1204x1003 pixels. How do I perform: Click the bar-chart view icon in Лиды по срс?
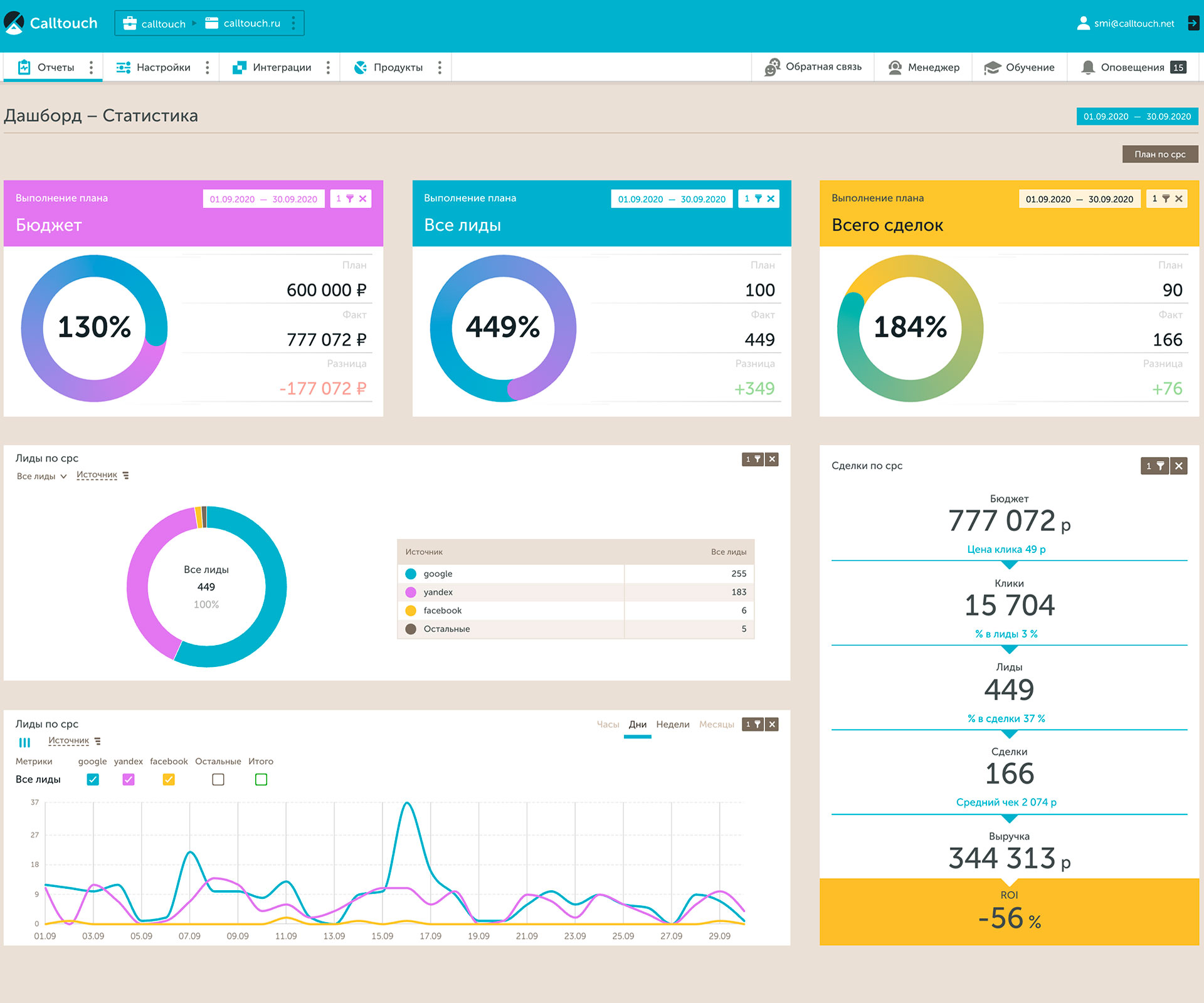pyautogui.click(x=25, y=742)
